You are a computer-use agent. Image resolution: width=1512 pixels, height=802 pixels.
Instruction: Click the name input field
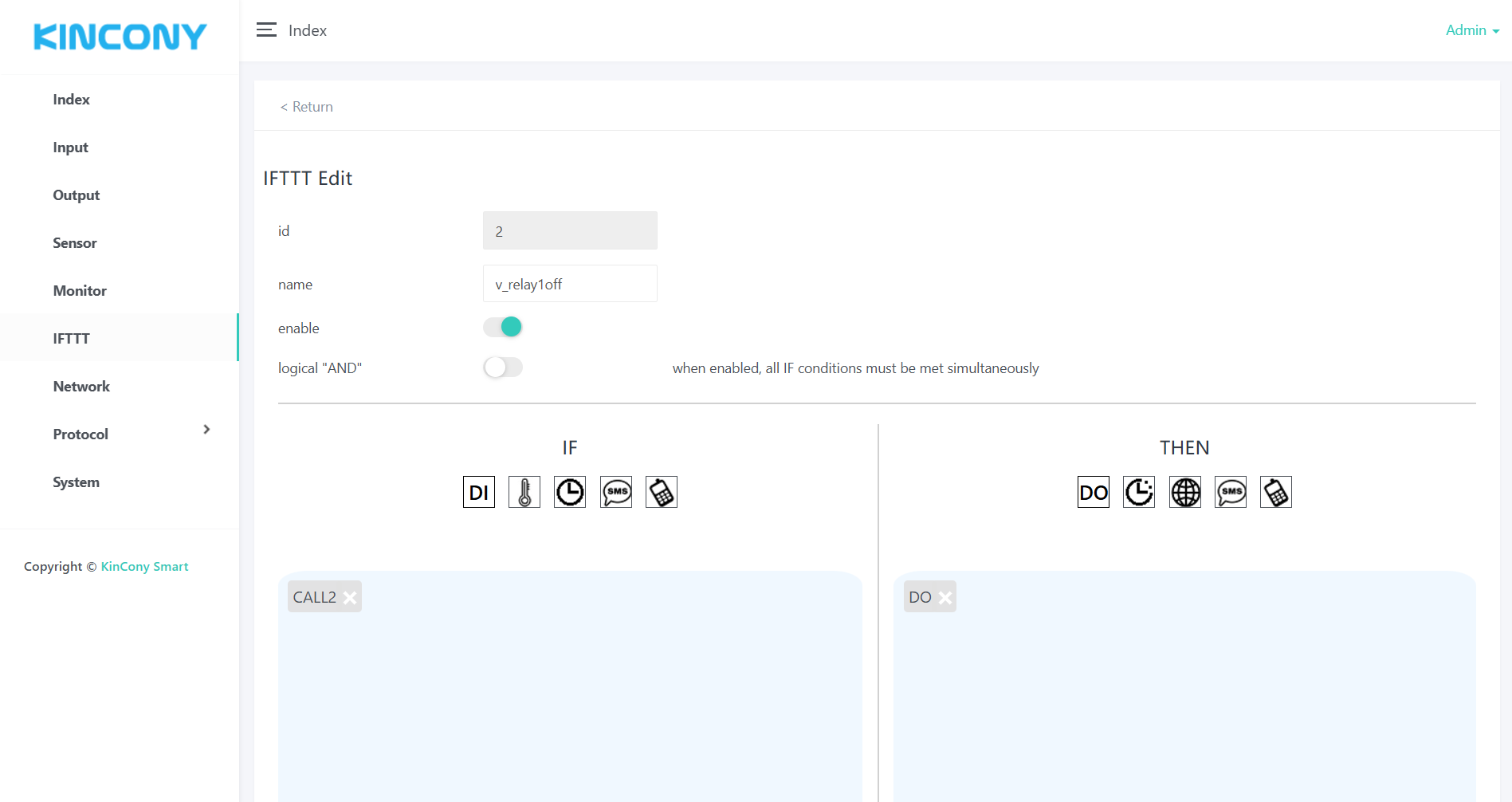tap(570, 284)
